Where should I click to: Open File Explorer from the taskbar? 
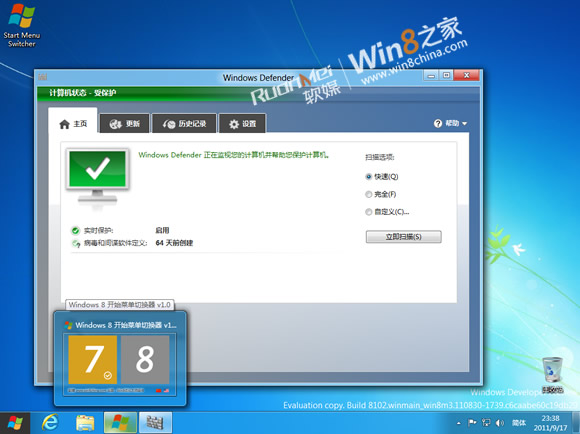coord(85,423)
